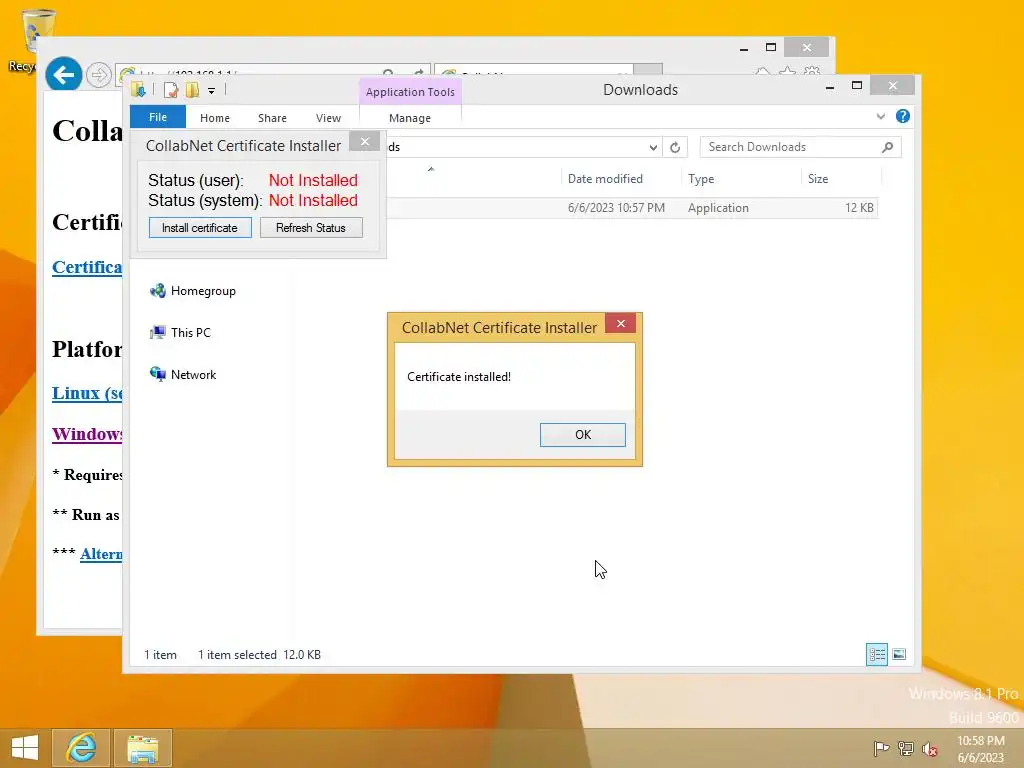Open network status icon in system tray
Screen dimensions: 1024x768
click(906, 748)
